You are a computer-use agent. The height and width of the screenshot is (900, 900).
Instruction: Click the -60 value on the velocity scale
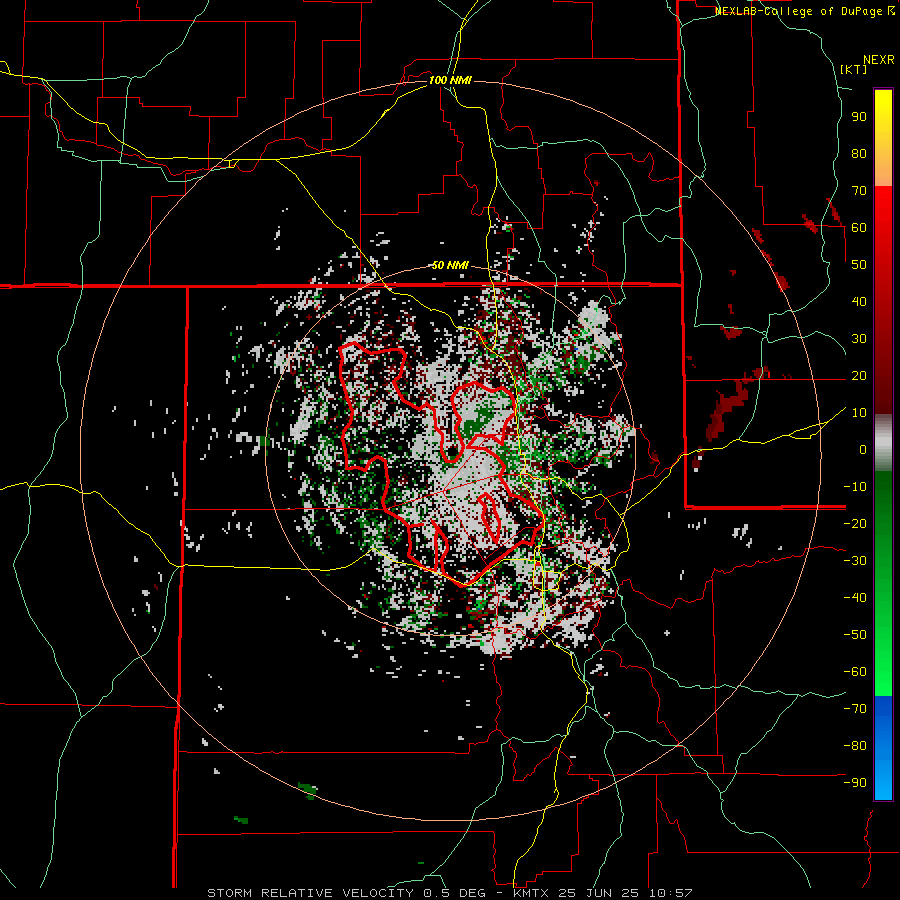855,672
